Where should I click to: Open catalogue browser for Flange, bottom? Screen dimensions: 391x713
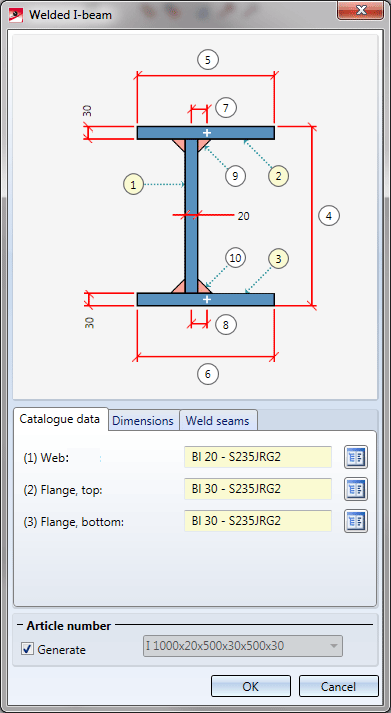pos(356,521)
